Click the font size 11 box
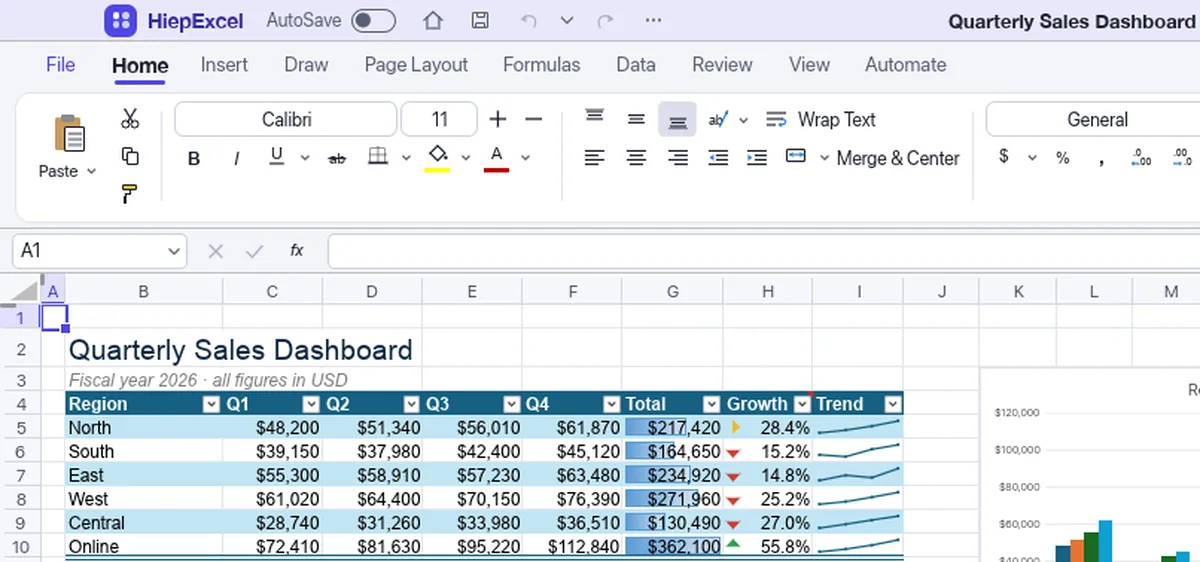 pyautogui.click(x=439, y=119)
